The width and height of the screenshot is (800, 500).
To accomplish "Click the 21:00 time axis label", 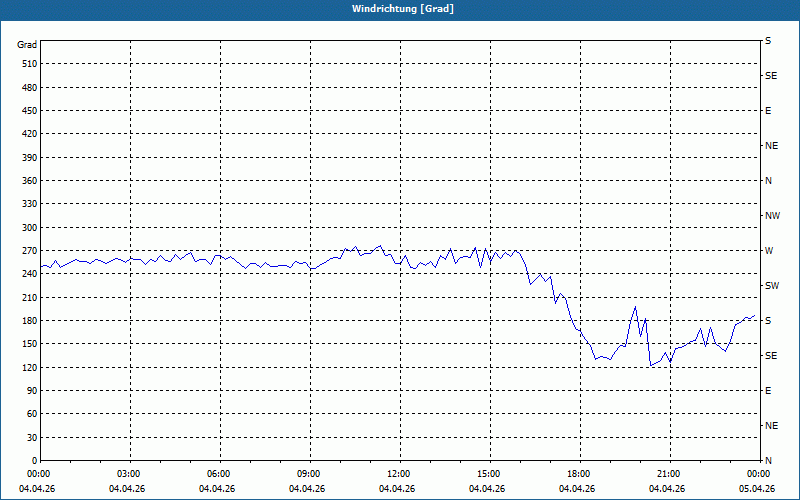I will pyautogui.click(x=670, y=474).
